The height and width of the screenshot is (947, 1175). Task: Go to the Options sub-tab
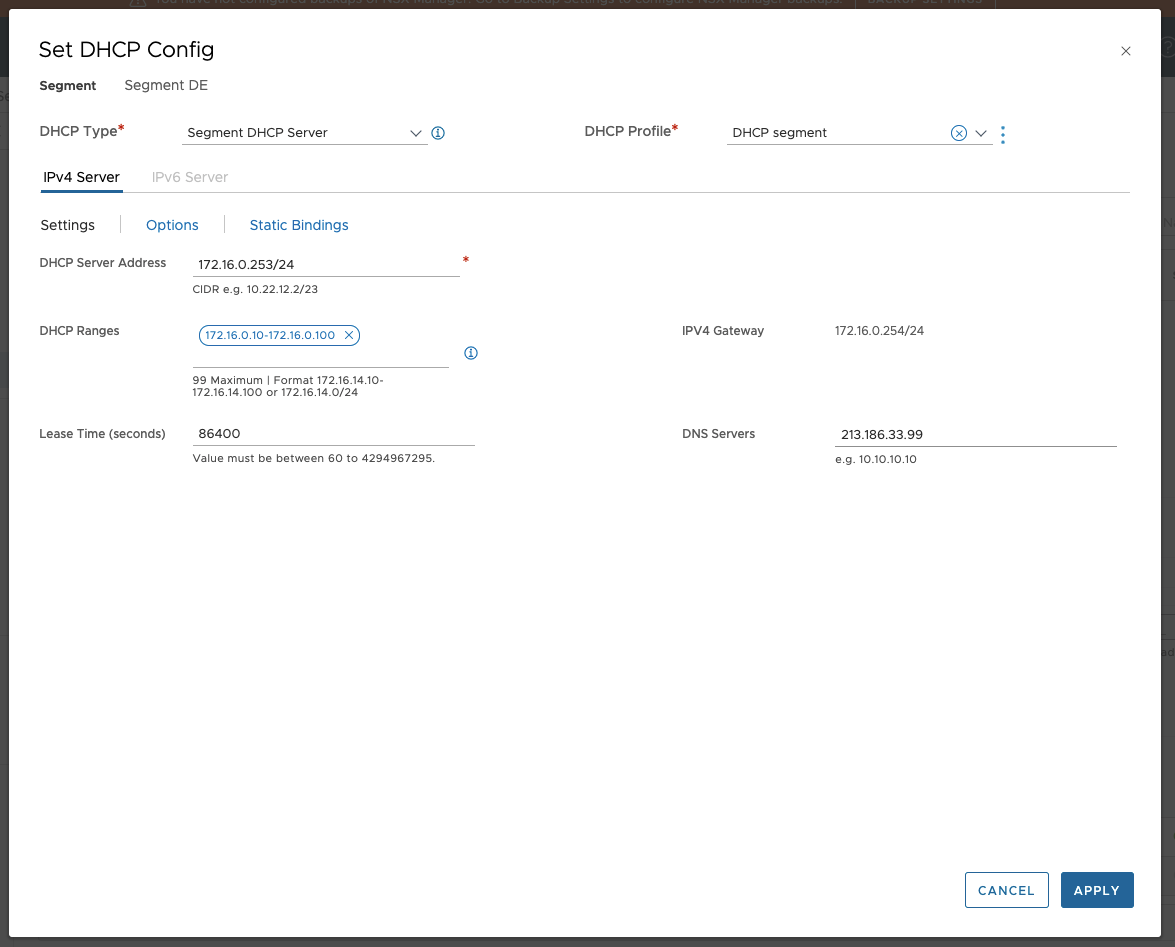[x=172, y=225]
